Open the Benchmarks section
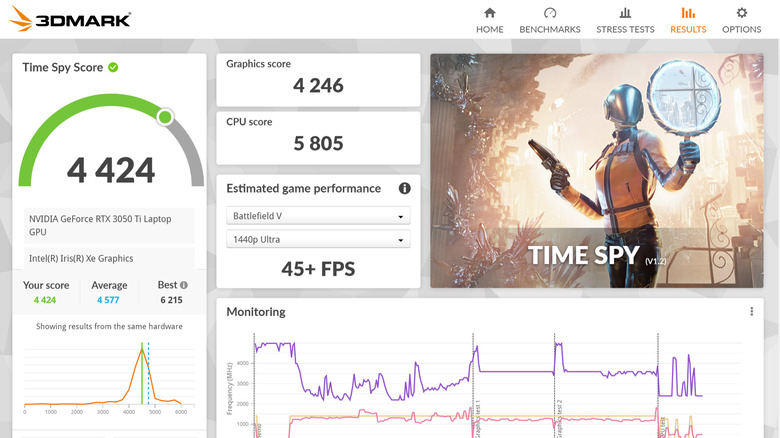 (x=549, y=20)
